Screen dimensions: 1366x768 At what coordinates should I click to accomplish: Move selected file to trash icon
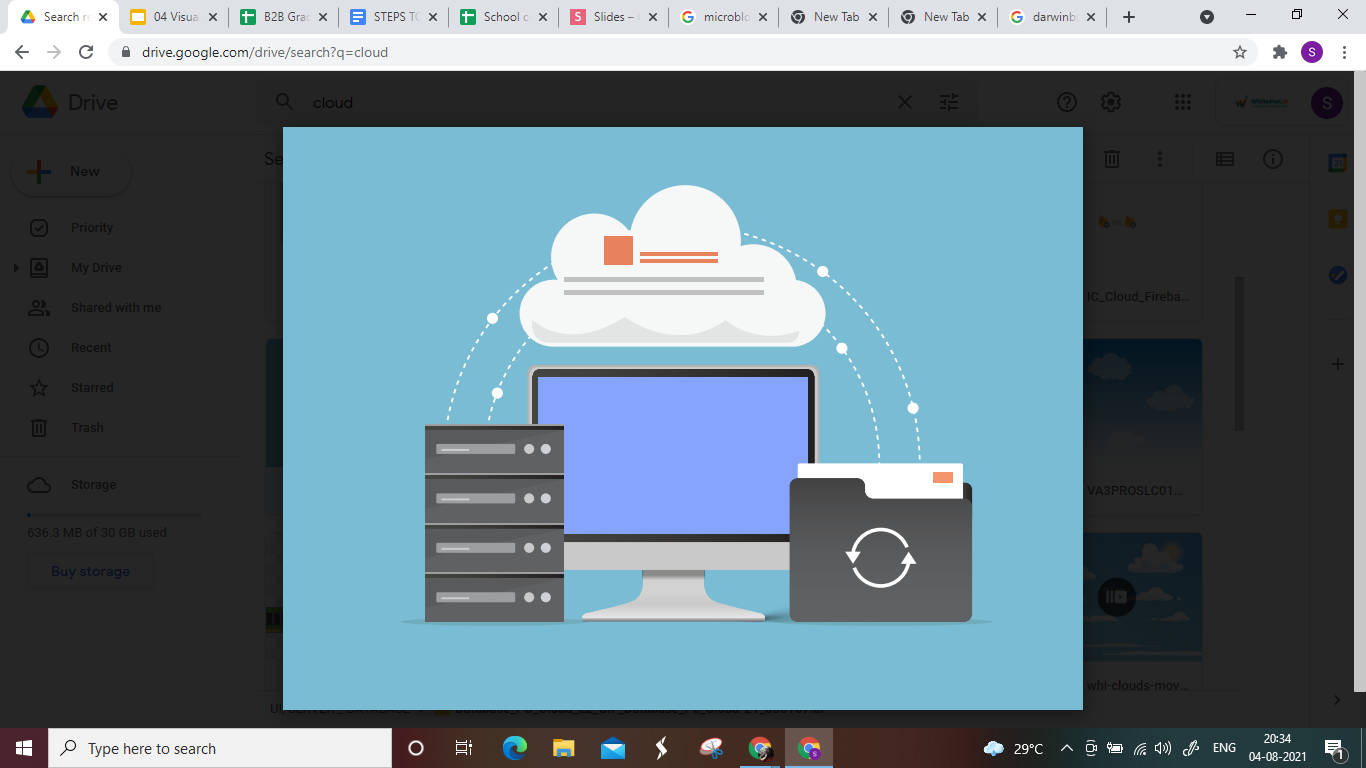(x=1112, y=159)
